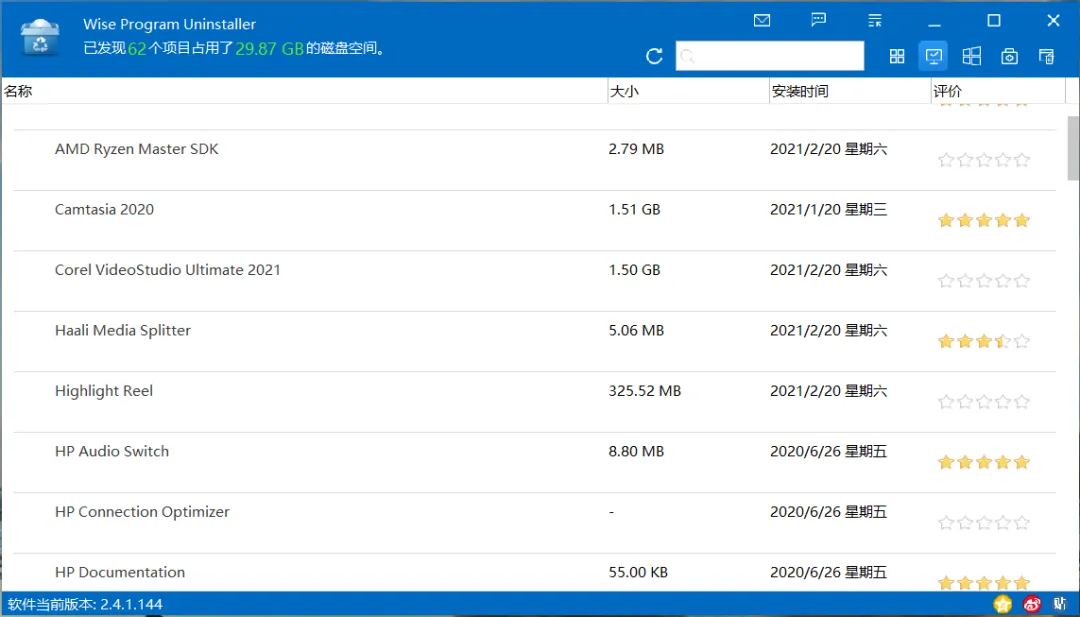Select AMD Ryzen Master SDK entry
Image resolution: width=1080 pixels, height=617 pixels.
(x=534, y=160)
